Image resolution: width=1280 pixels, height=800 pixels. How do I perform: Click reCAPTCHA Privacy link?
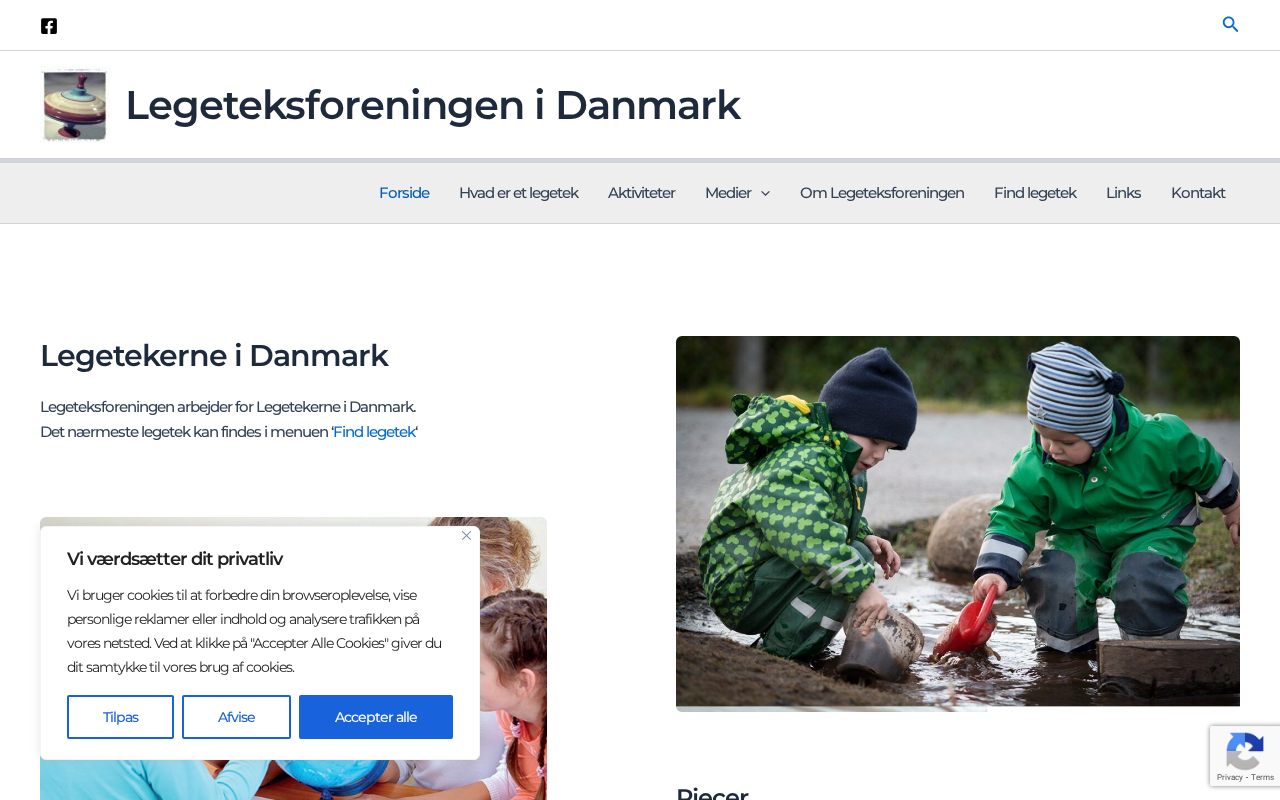(1229, 777)
